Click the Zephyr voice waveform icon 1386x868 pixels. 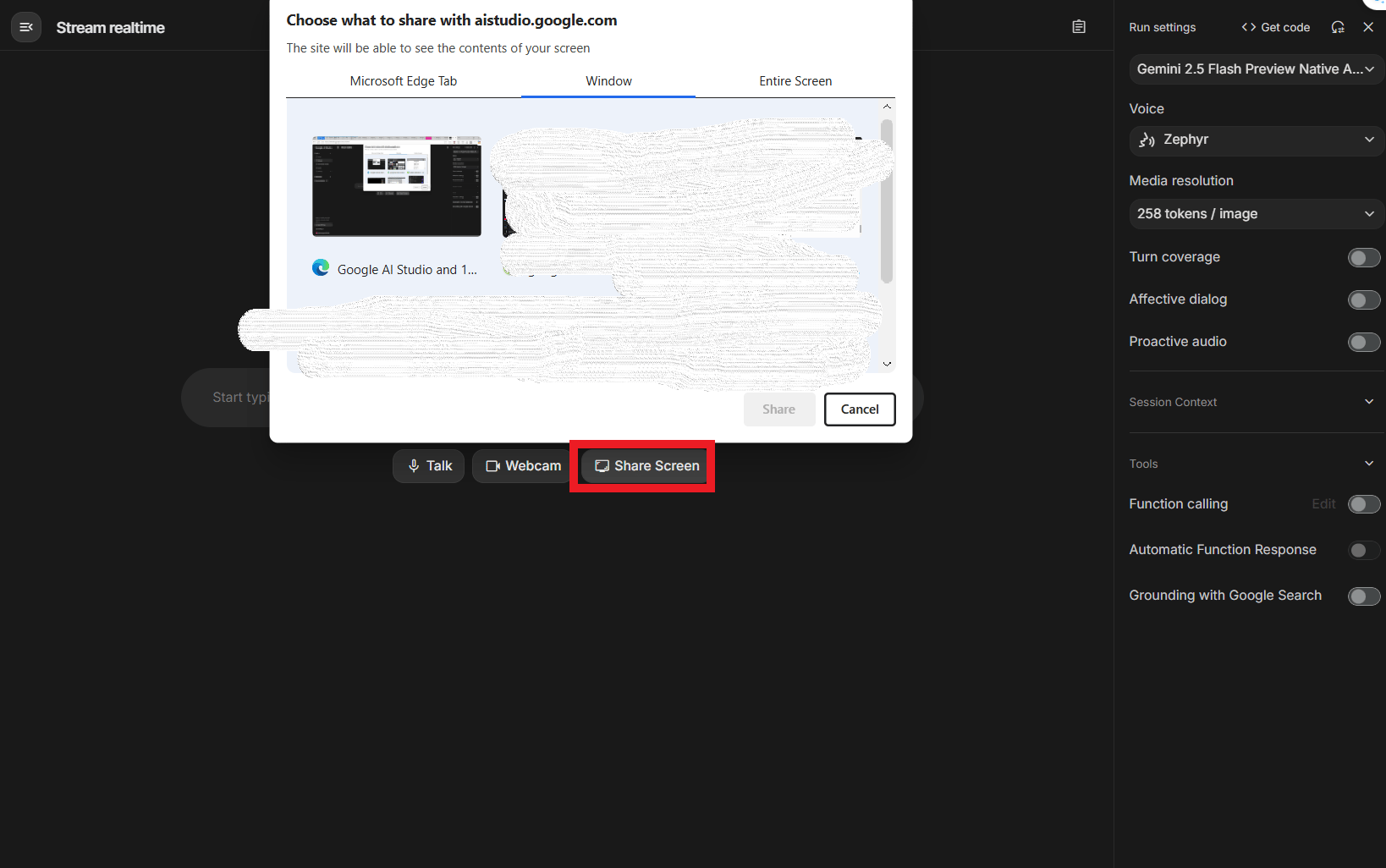(1147, 140)
